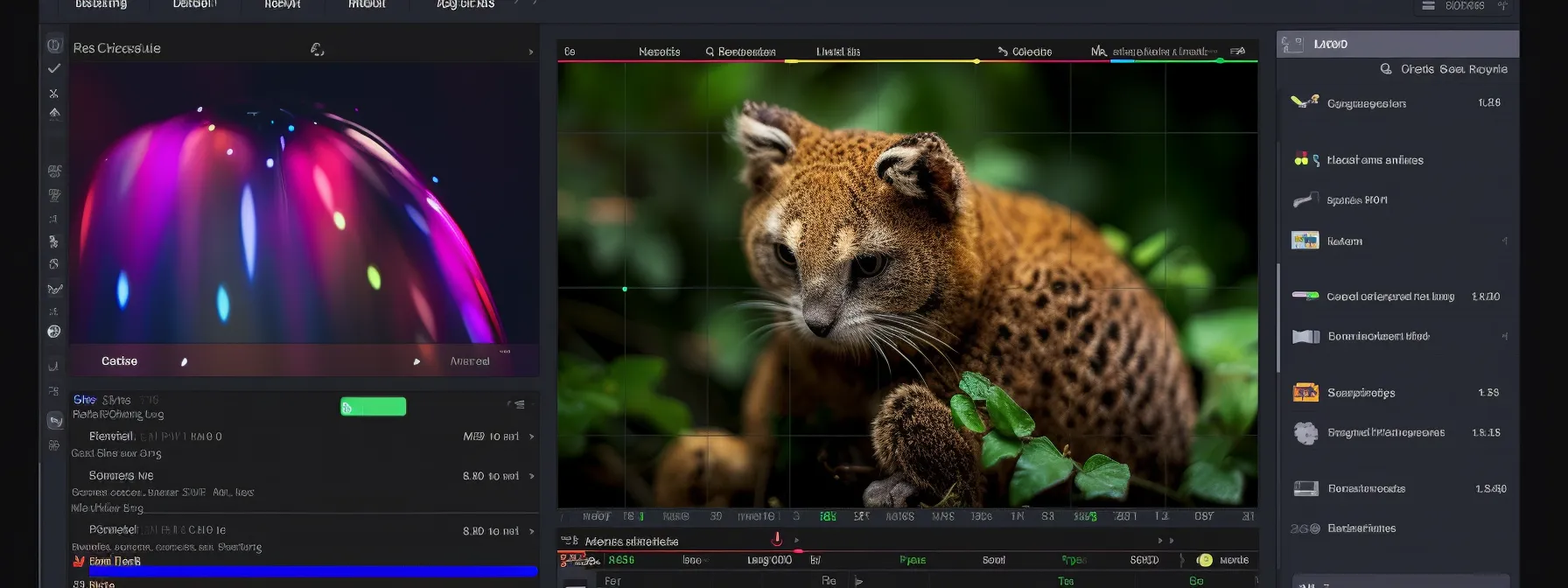Toggle the green switch in the left panel

click(x=373, y=407)
